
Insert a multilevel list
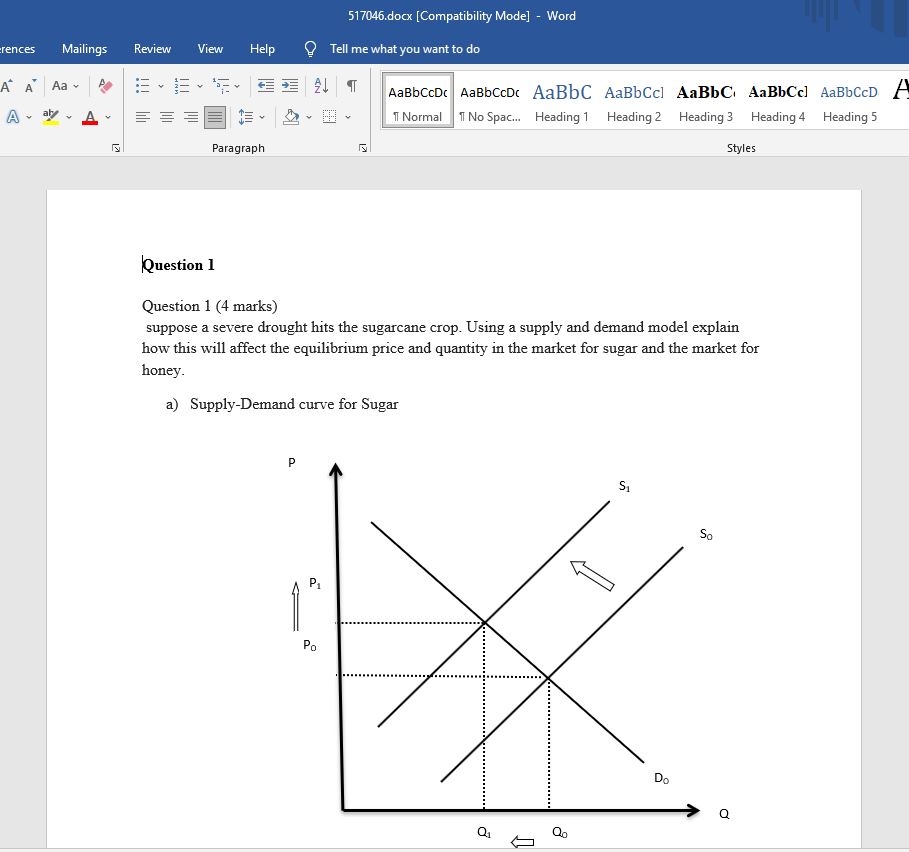coord(221,86)
